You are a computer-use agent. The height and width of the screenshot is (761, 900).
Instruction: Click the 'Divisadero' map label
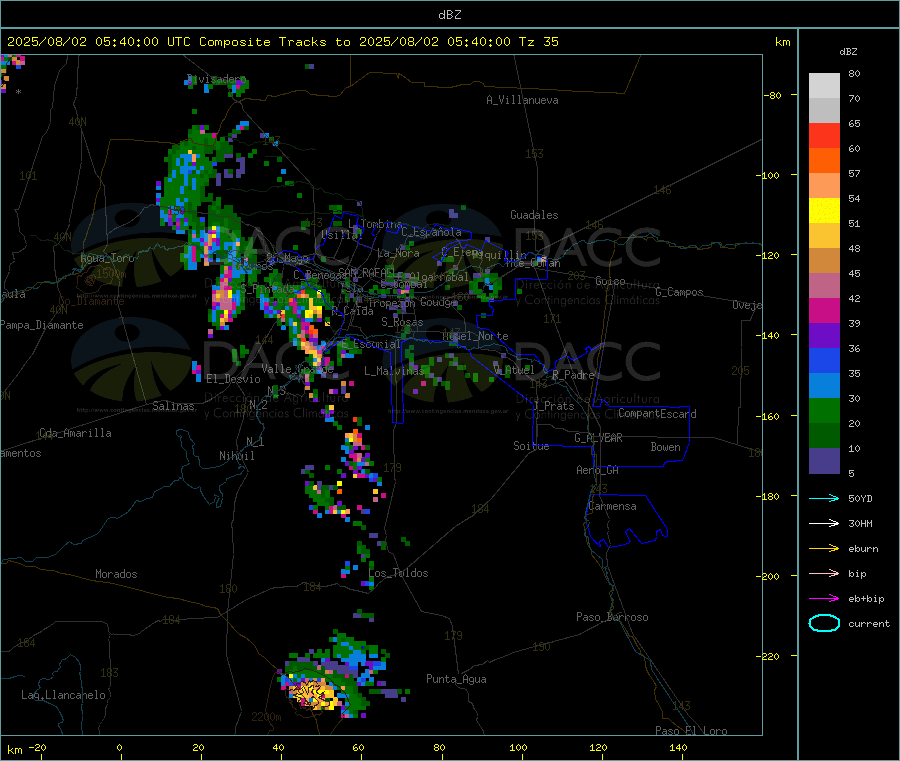pyautogui.click(x=216, y=79)
